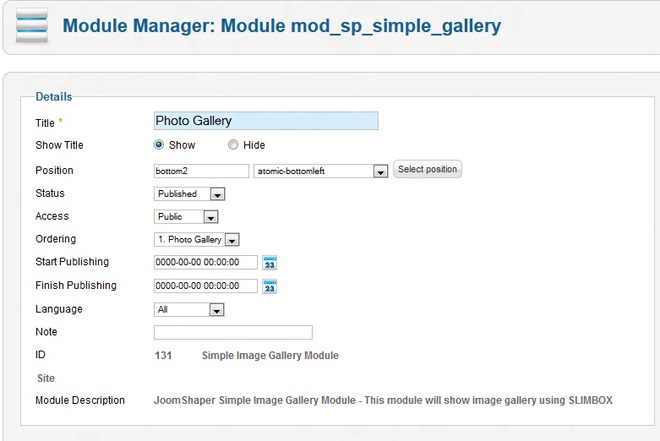Click the JoomShaper module description text
The width and height of the screenshot is (660, 441).
point(383,401)
